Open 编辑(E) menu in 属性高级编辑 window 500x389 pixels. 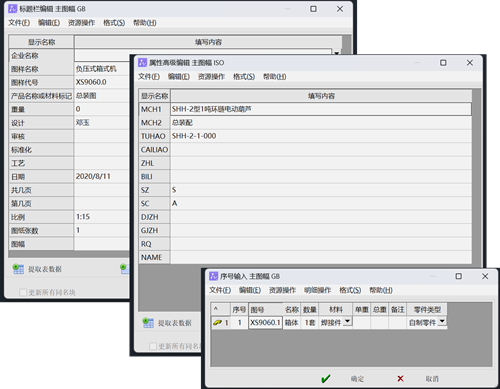[x=179, y=77]
